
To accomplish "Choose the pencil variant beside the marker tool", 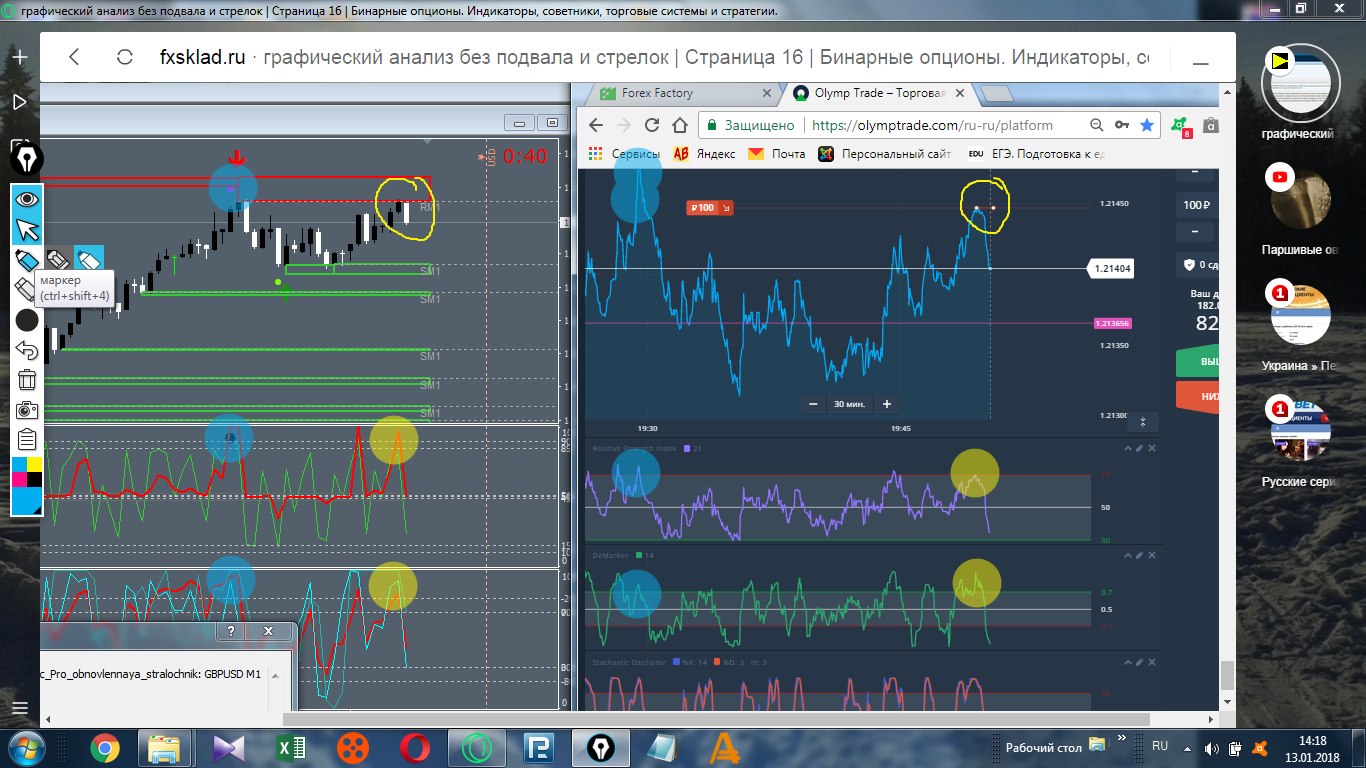I will (x=59, y=260).
